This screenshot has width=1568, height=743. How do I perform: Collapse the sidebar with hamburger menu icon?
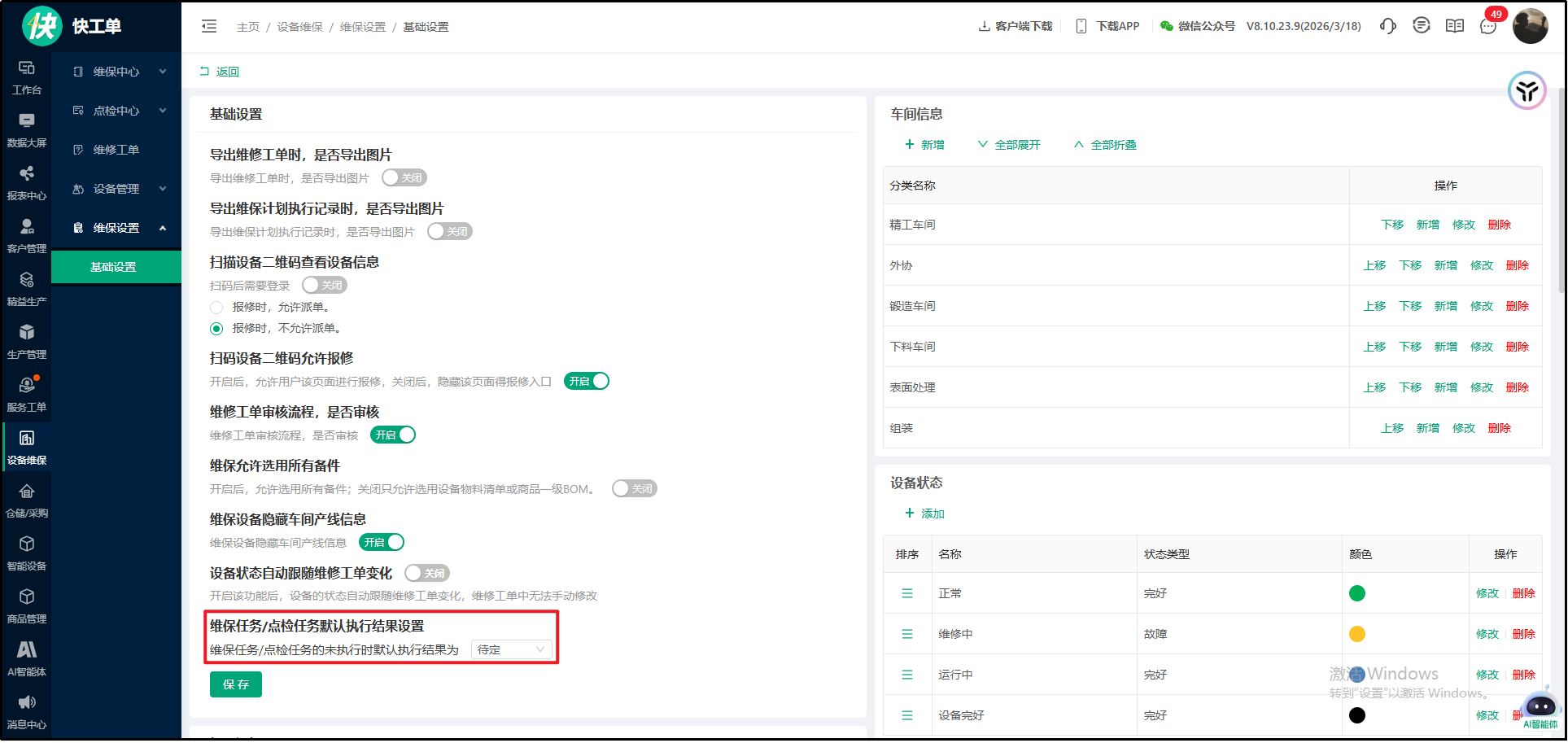tap(209, 26)
